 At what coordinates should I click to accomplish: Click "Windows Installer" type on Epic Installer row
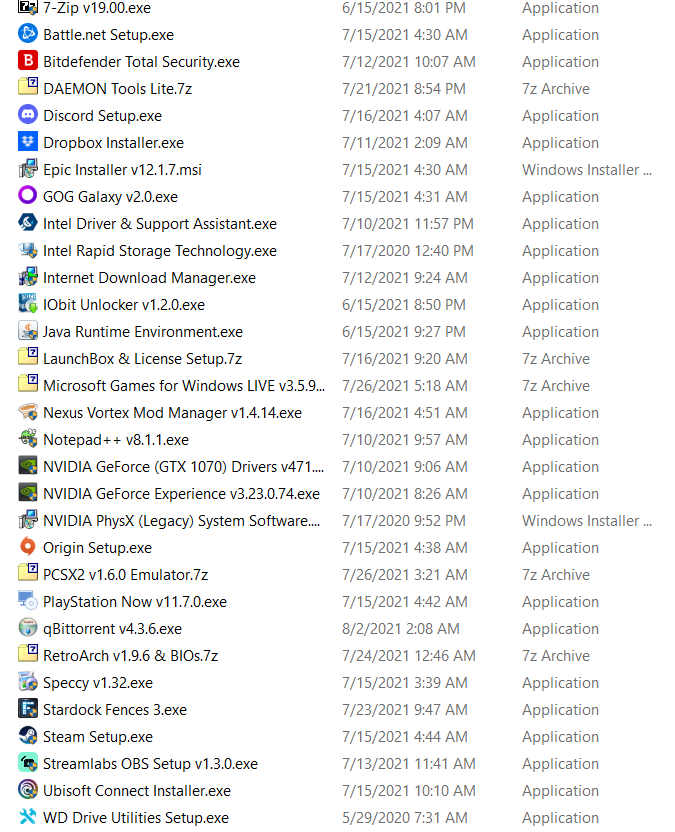(587, 170)
